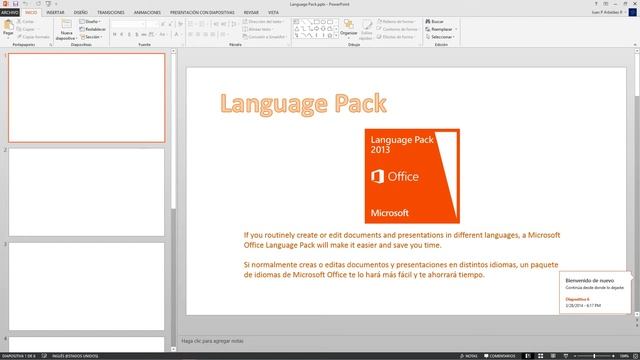Click Restablecer slide button
Image resolution: width=640 pixels, height=360 pixels.
tap(93, 29)
